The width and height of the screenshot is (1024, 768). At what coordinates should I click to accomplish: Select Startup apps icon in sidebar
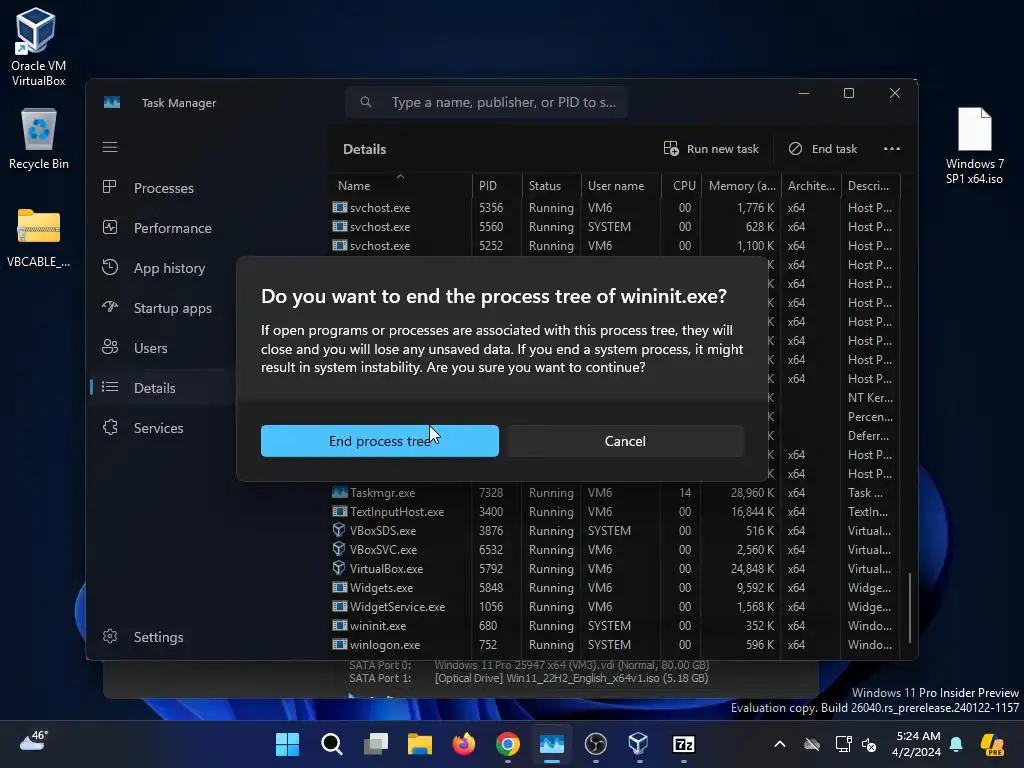(x=110, y=307)
